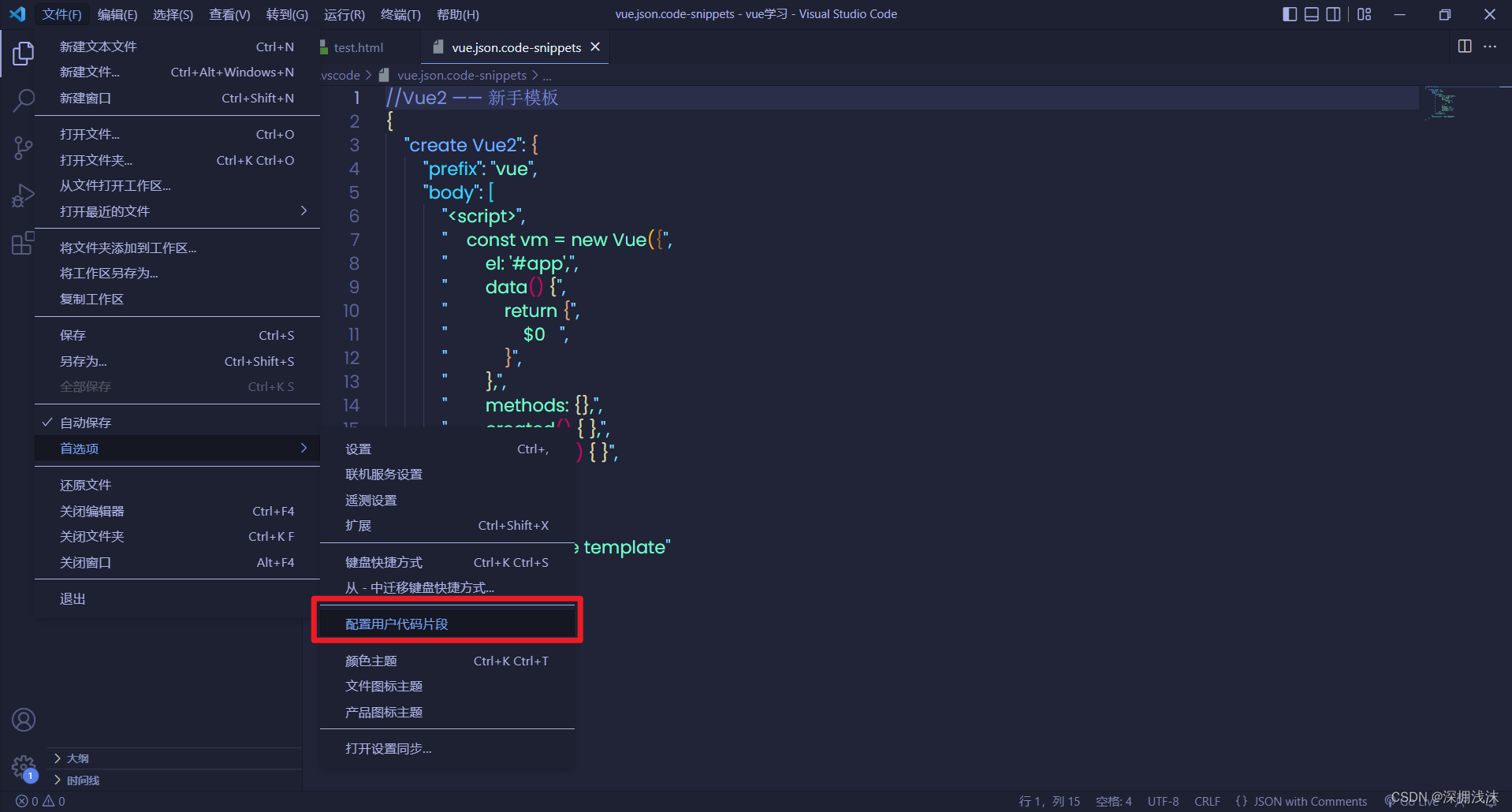
Task: Open Customize Layout icon
Action: point(1365,14)
